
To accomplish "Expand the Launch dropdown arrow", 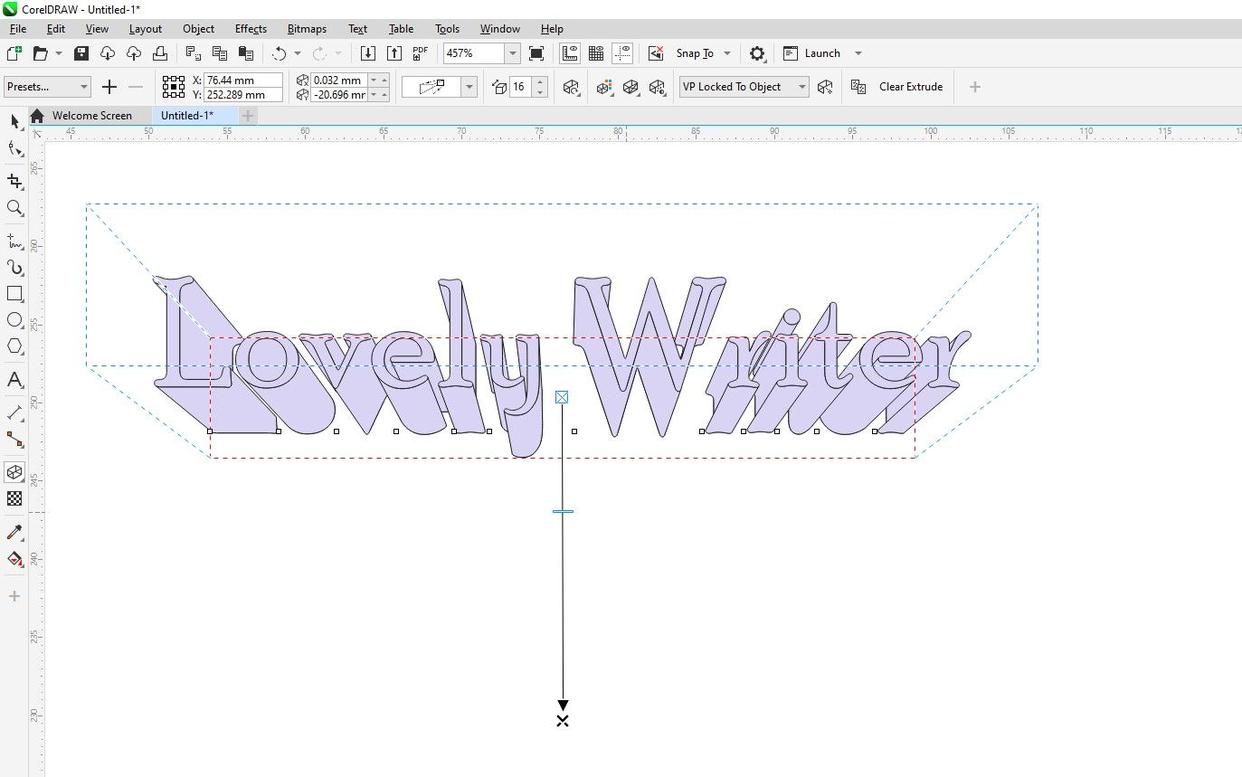I will coord(858,53).
